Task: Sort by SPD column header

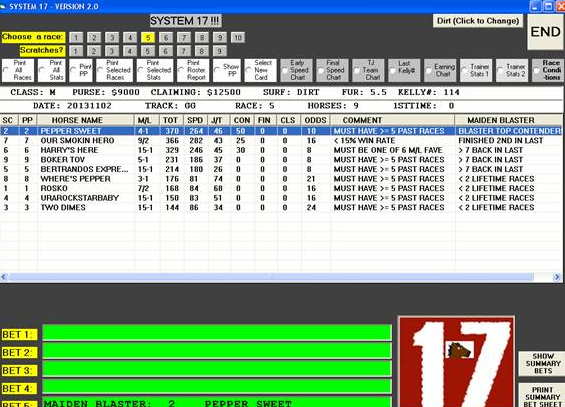Action: point(196,120)
